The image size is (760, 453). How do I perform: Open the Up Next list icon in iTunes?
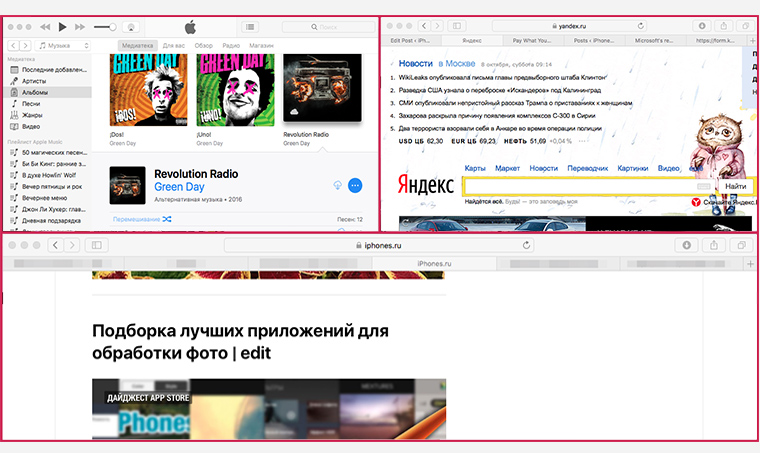point(250,27)
